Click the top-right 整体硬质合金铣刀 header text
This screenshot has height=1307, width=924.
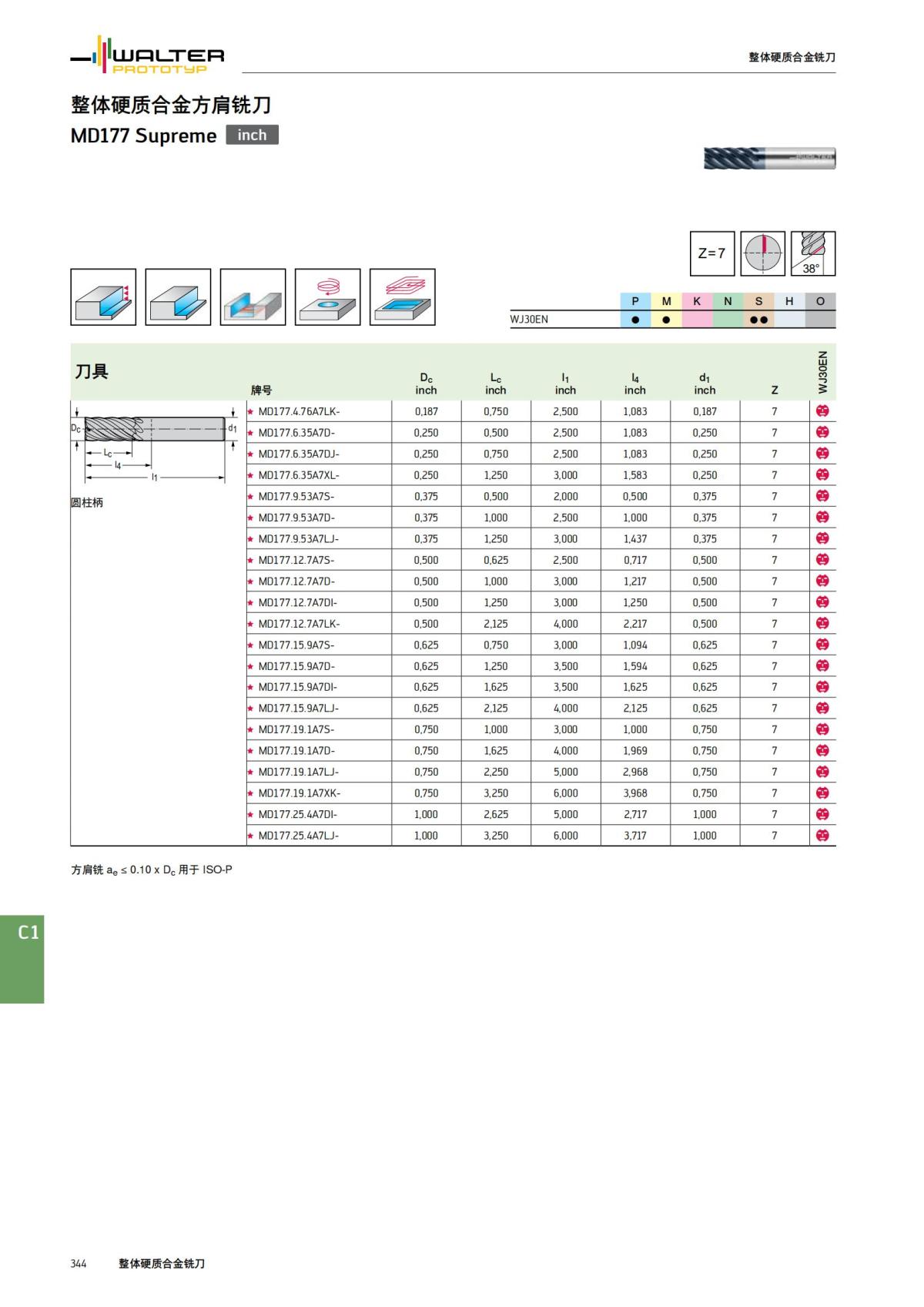792,57
